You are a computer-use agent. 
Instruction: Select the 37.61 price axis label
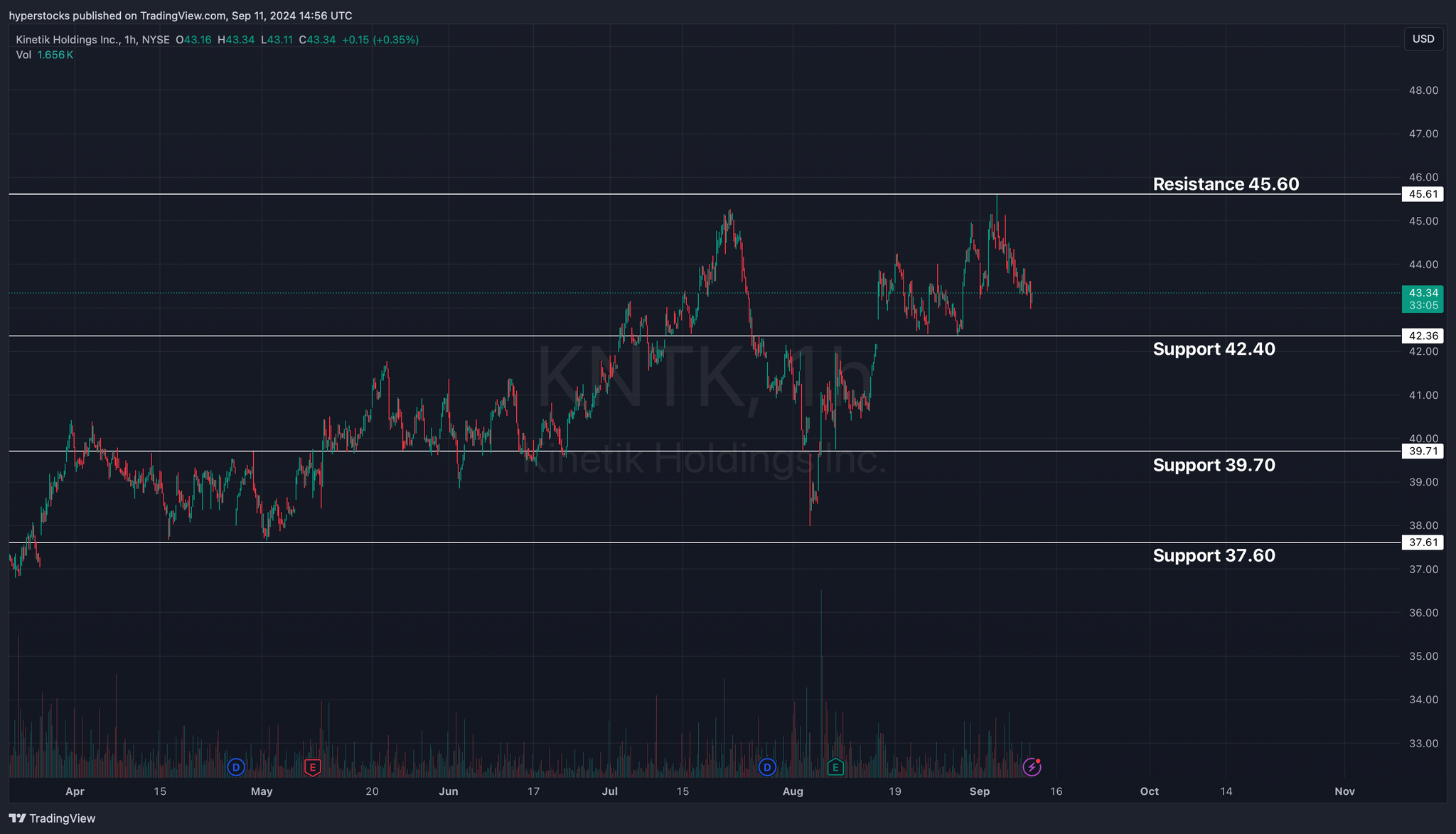[1423, 542]
